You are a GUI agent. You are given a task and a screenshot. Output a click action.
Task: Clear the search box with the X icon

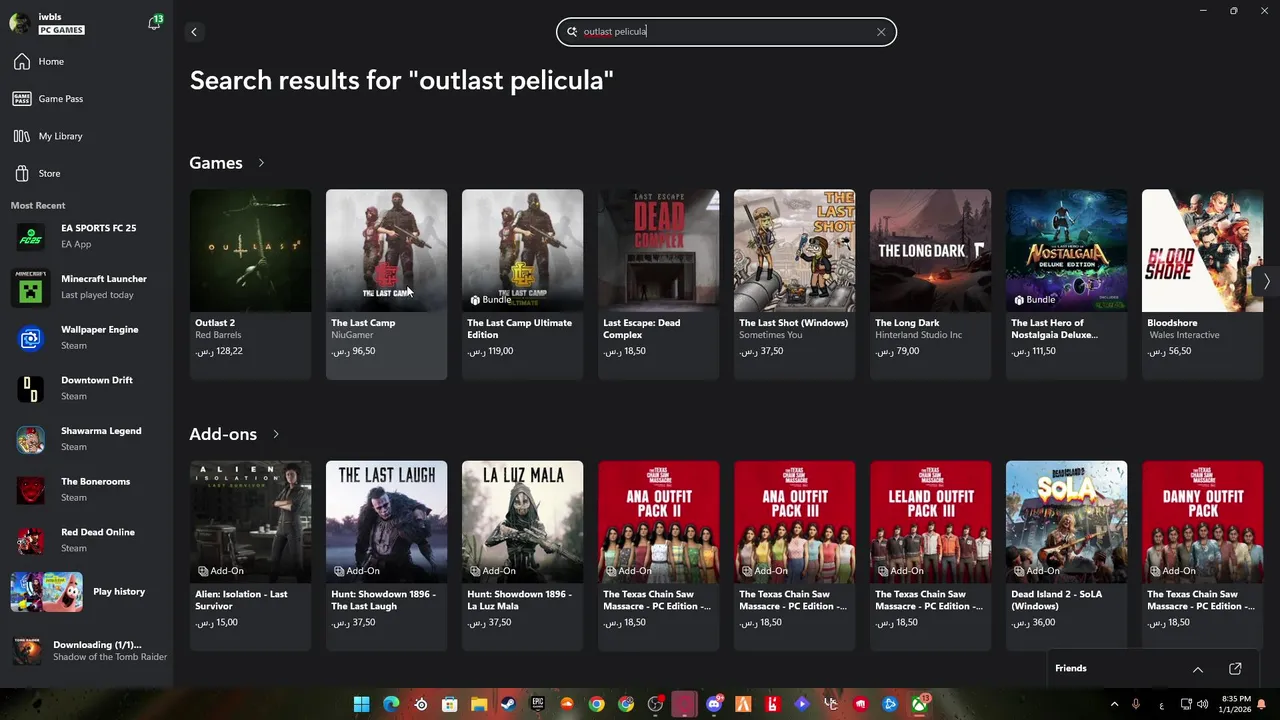[x=881, y=32]
